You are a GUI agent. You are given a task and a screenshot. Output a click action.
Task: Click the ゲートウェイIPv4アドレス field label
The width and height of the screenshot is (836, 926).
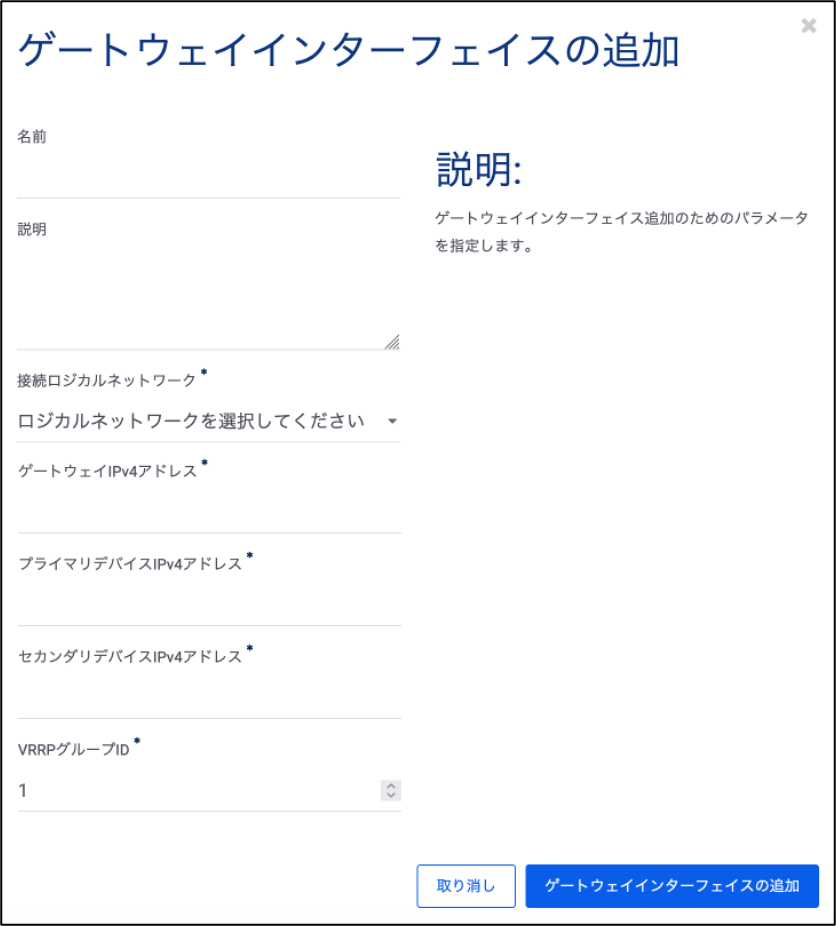coord(107,471)
